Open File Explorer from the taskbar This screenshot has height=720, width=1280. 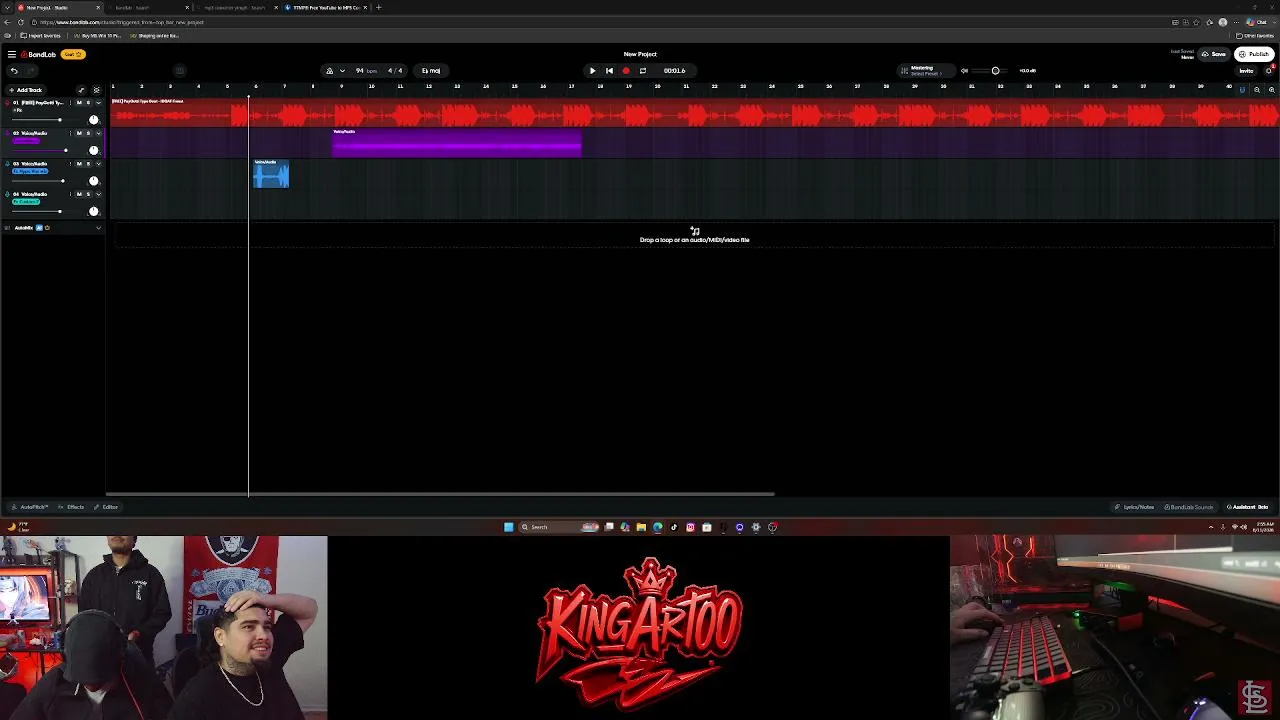[641, 527]
